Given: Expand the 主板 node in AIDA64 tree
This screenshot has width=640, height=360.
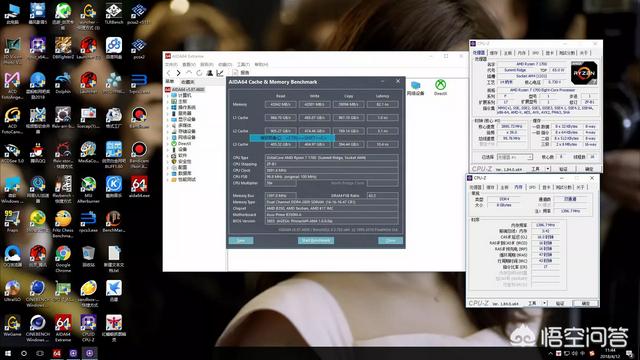Looking at the screenshot, I should tap(167, 101).
